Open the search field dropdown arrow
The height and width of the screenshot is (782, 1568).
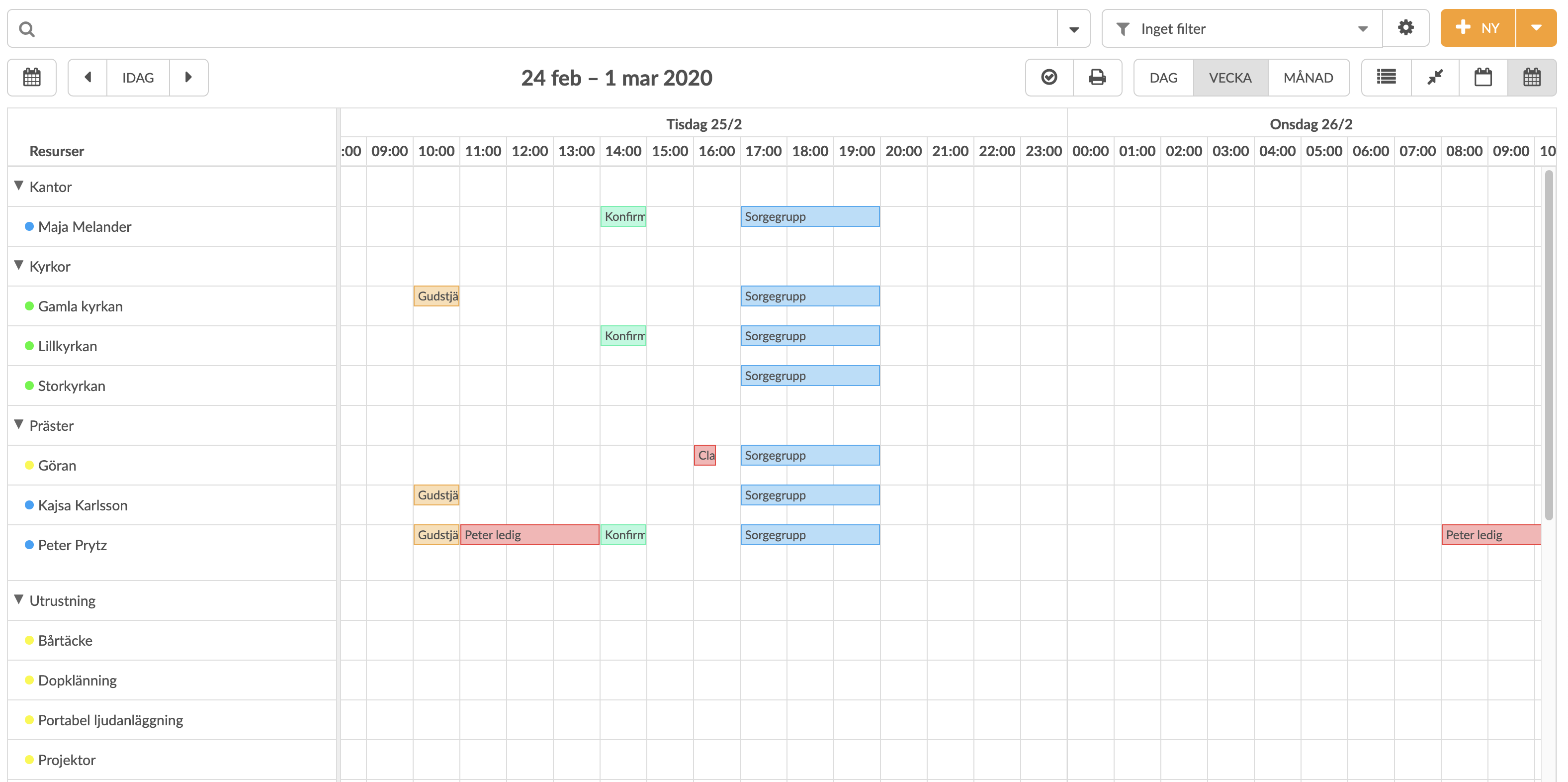1074,29
